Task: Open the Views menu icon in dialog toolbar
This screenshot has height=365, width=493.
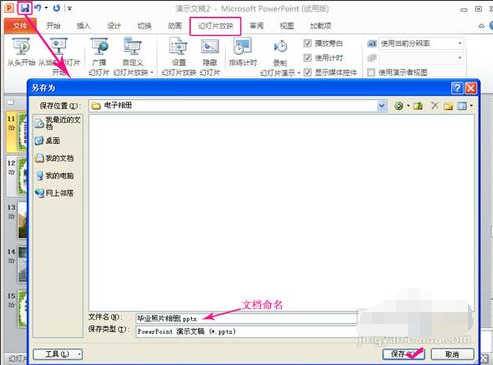Action: (x=462, y=106)
